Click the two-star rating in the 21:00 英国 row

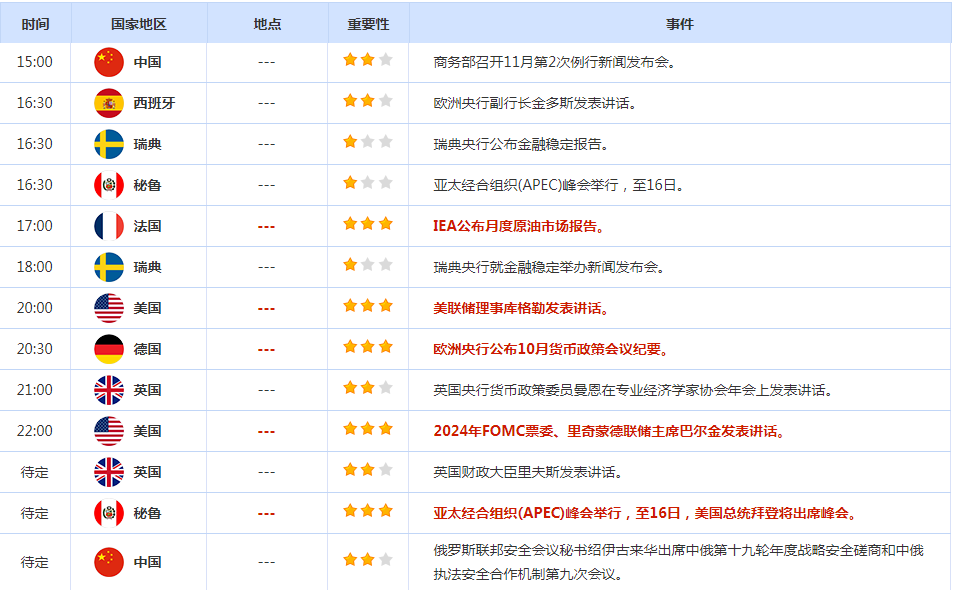(368, 388)
